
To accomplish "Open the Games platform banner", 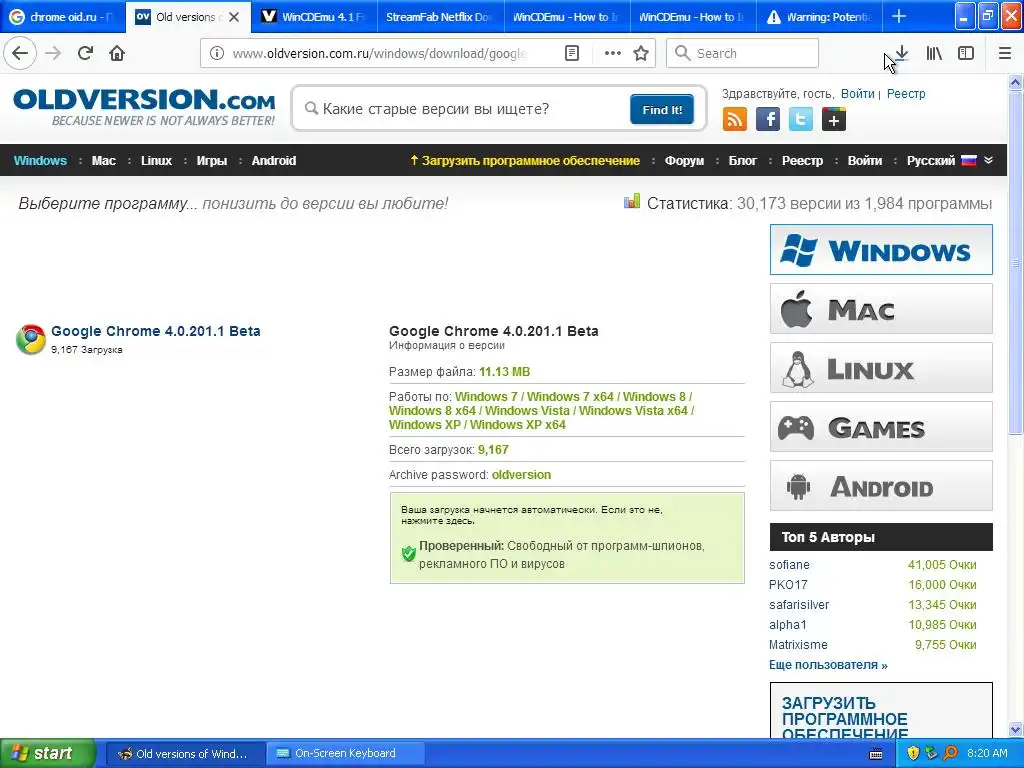I will pyautogui.click(x=881, y=426).
